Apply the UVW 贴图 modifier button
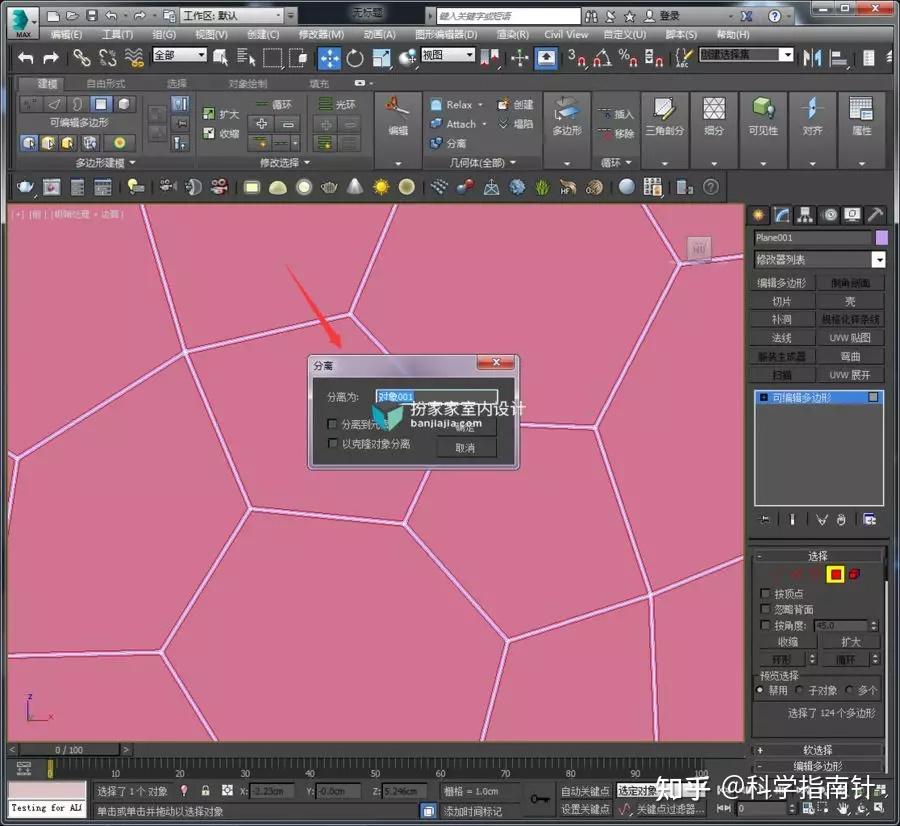Image resolution: width=900 pixels, height=826 pixels. coord(848,337)
